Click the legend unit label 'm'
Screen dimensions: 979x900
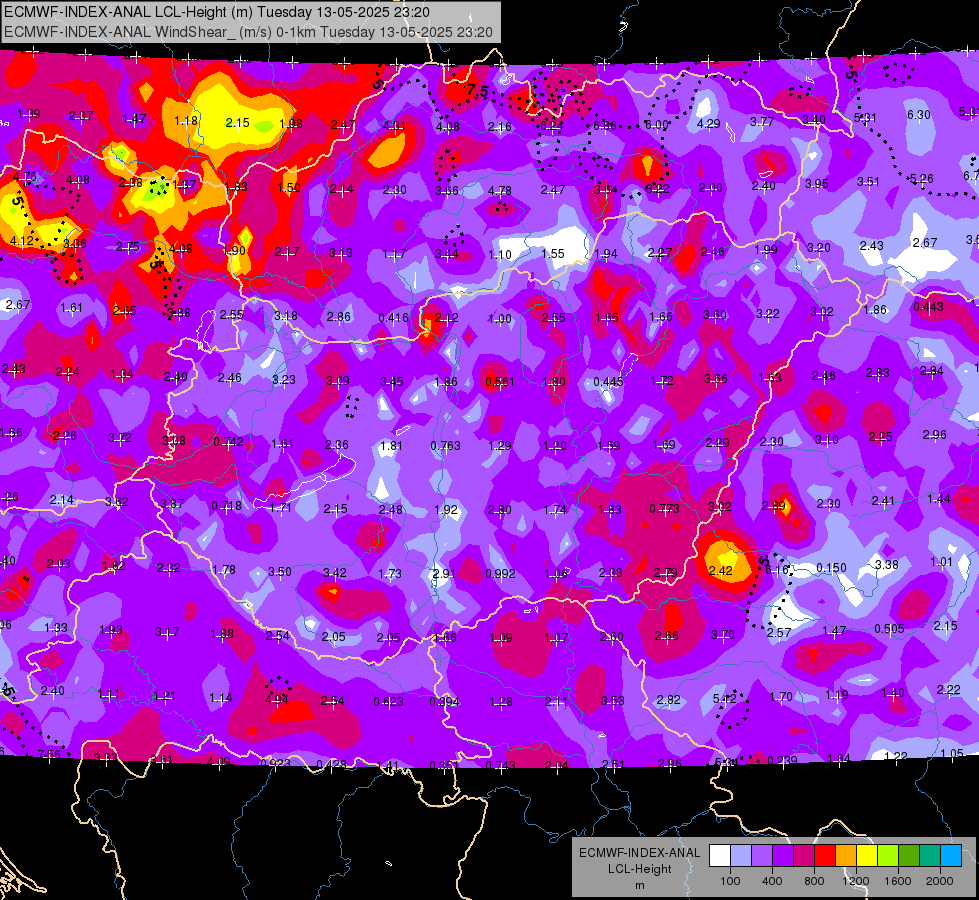click(639, 885)
